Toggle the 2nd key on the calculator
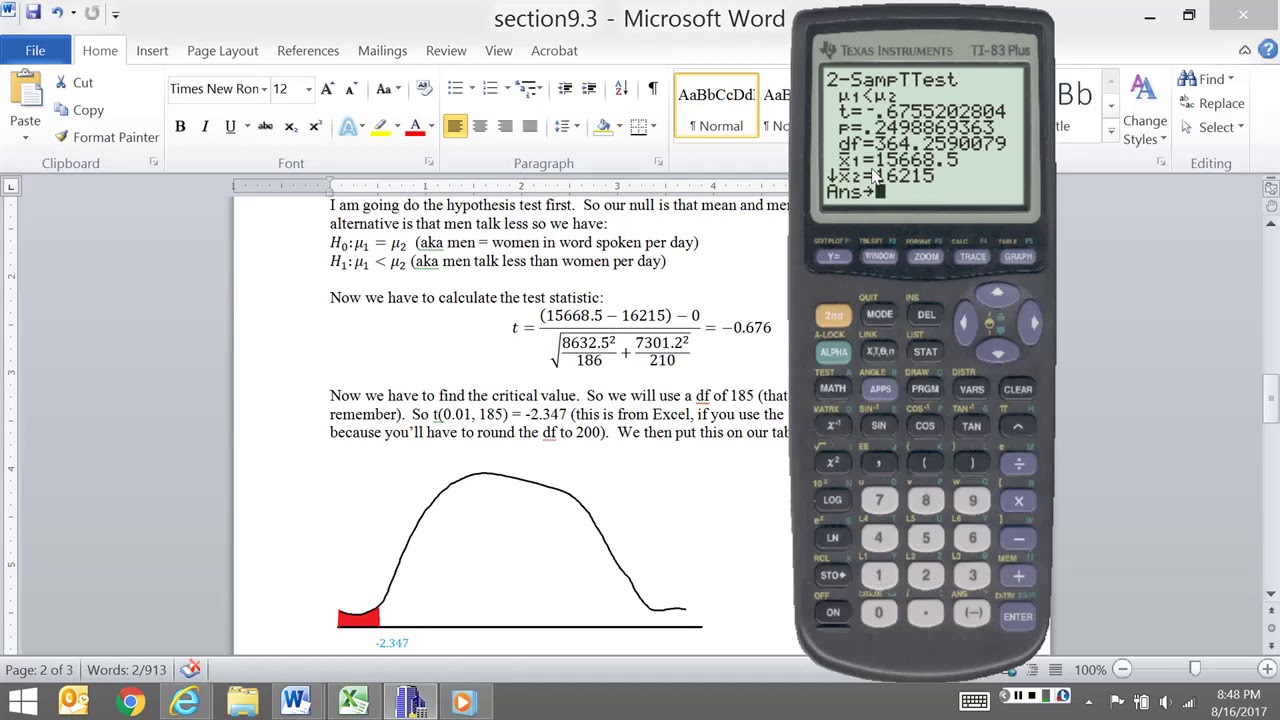Image resolution: width=1280 pixels, height=720 pixels. coord(833,315)
